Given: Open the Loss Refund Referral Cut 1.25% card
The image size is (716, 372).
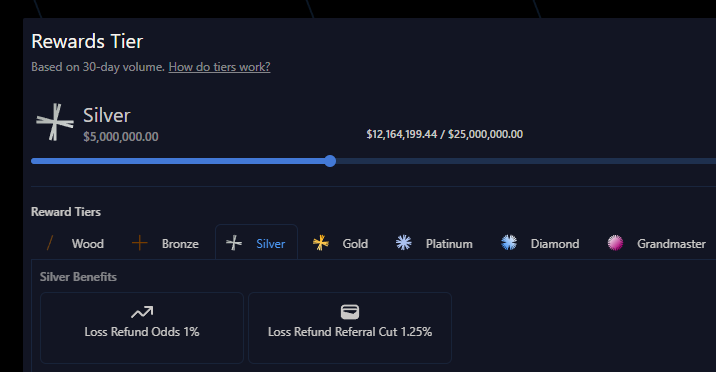Looking at the screenshot, I should [350, 328].
